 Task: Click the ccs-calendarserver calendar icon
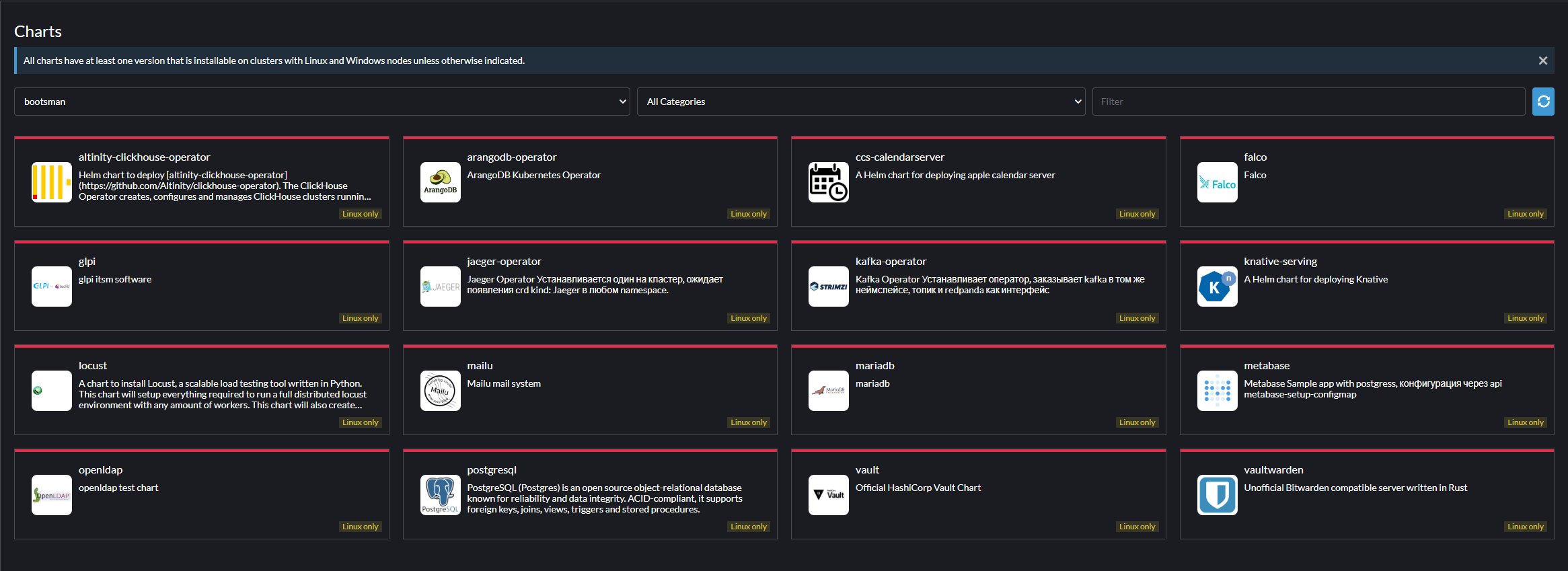828,182
